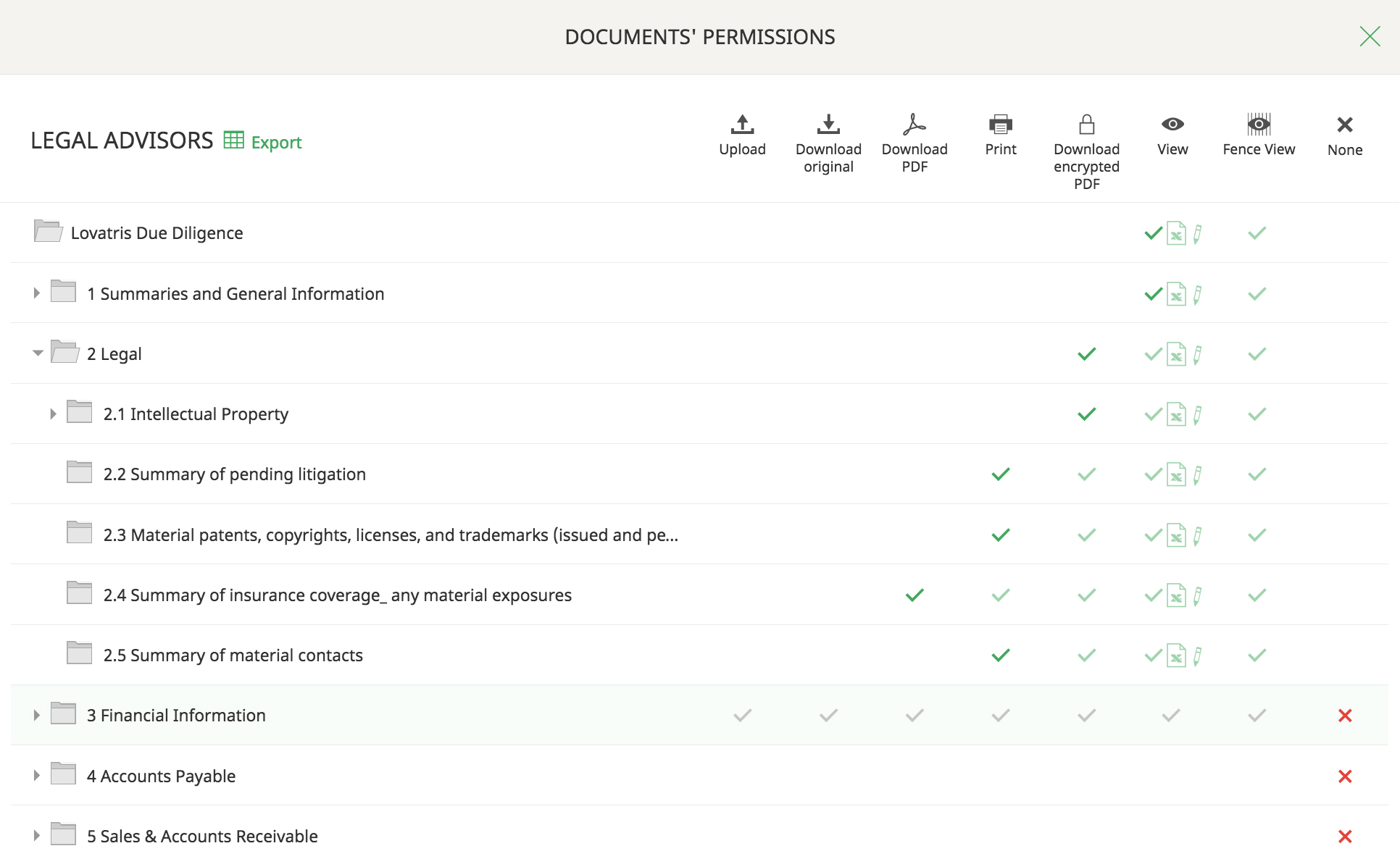
Task: Select the 5 Sales and Accounts Receivable folder
Action: (x=200, y=835)
